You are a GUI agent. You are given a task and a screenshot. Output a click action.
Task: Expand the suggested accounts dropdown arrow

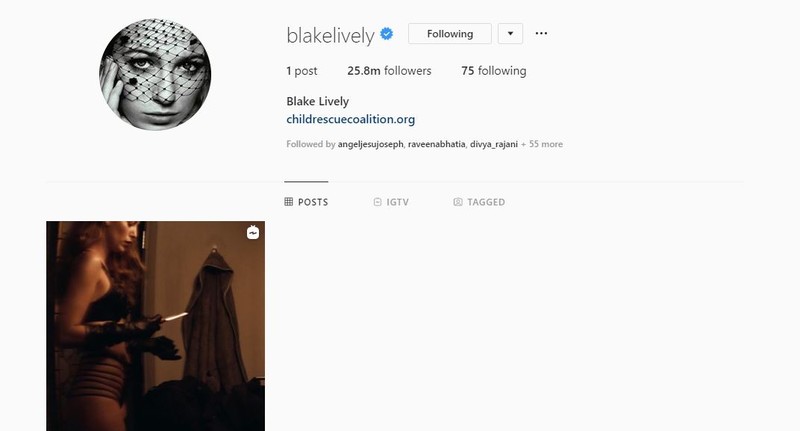[510, 34]
